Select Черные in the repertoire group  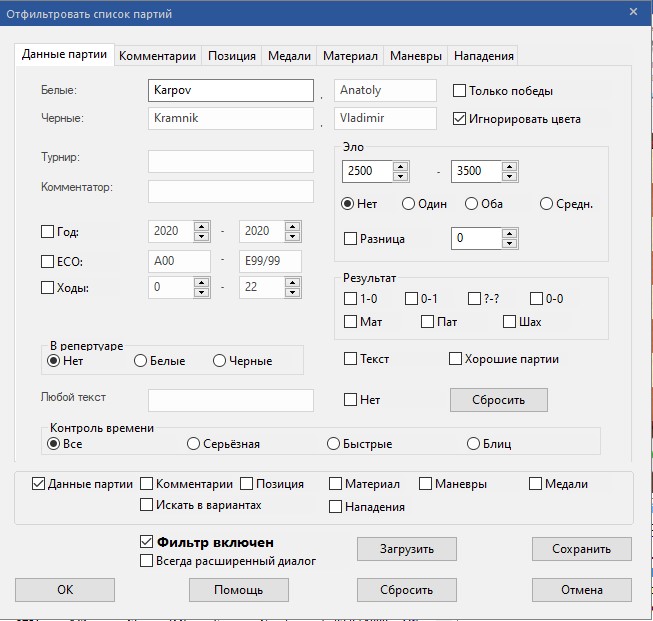219,361
